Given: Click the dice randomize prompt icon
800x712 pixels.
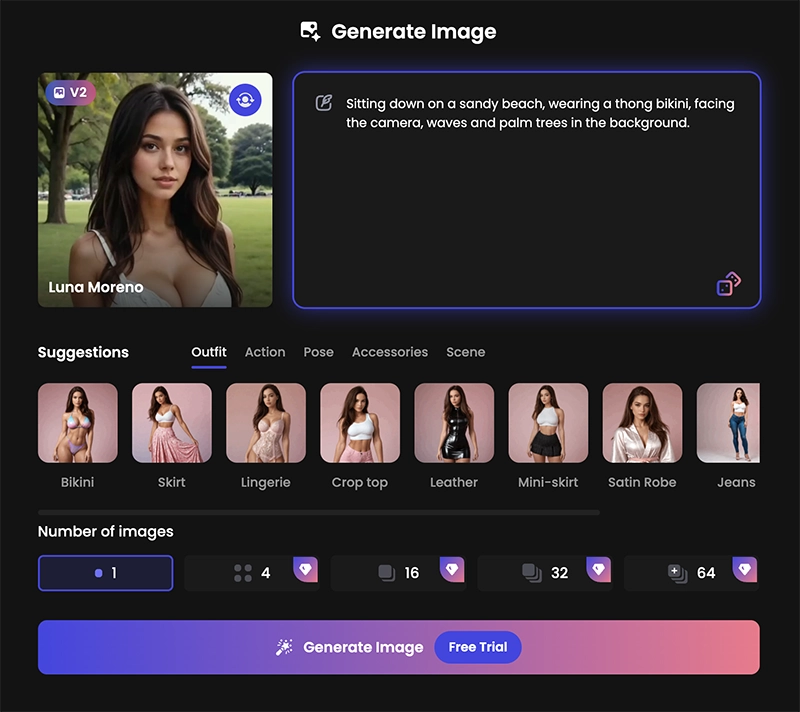Looking at the screenshot, I should pos(728,285).
